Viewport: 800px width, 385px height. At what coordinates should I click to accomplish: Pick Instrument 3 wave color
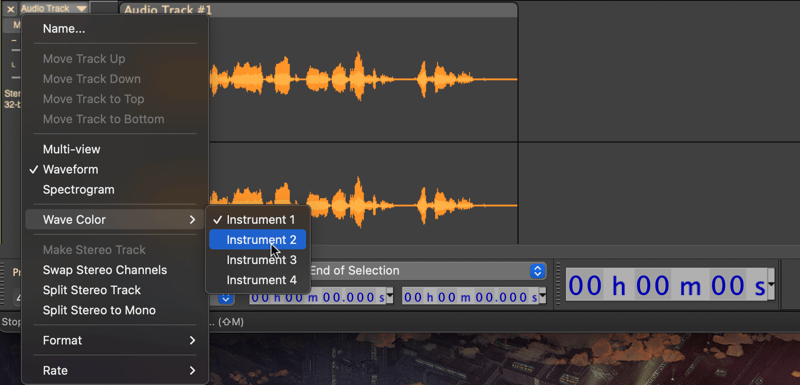tap(258, 260)
